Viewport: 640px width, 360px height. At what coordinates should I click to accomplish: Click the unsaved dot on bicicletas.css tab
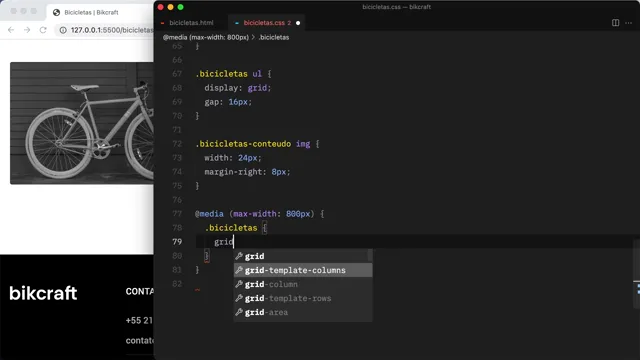(298, 23)
